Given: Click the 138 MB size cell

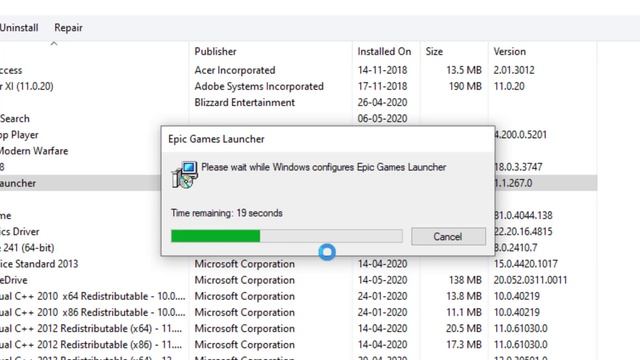Looking at the screenshot, I should (465, 280).
